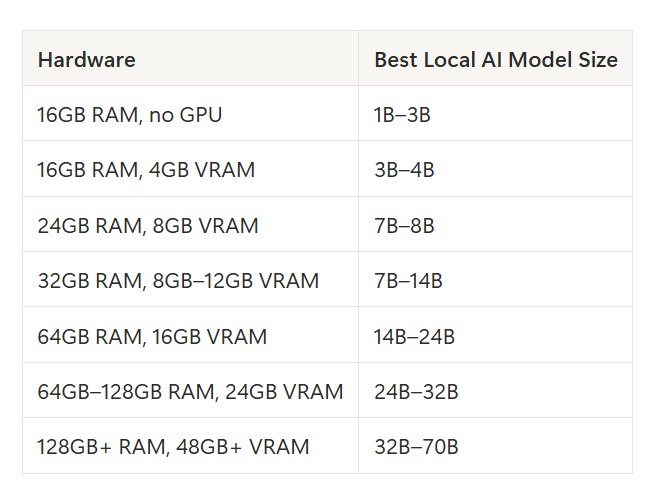Select the 16GB RAM, no GPU cell
This screenshot has width=655, height=497.
(190, 114)
